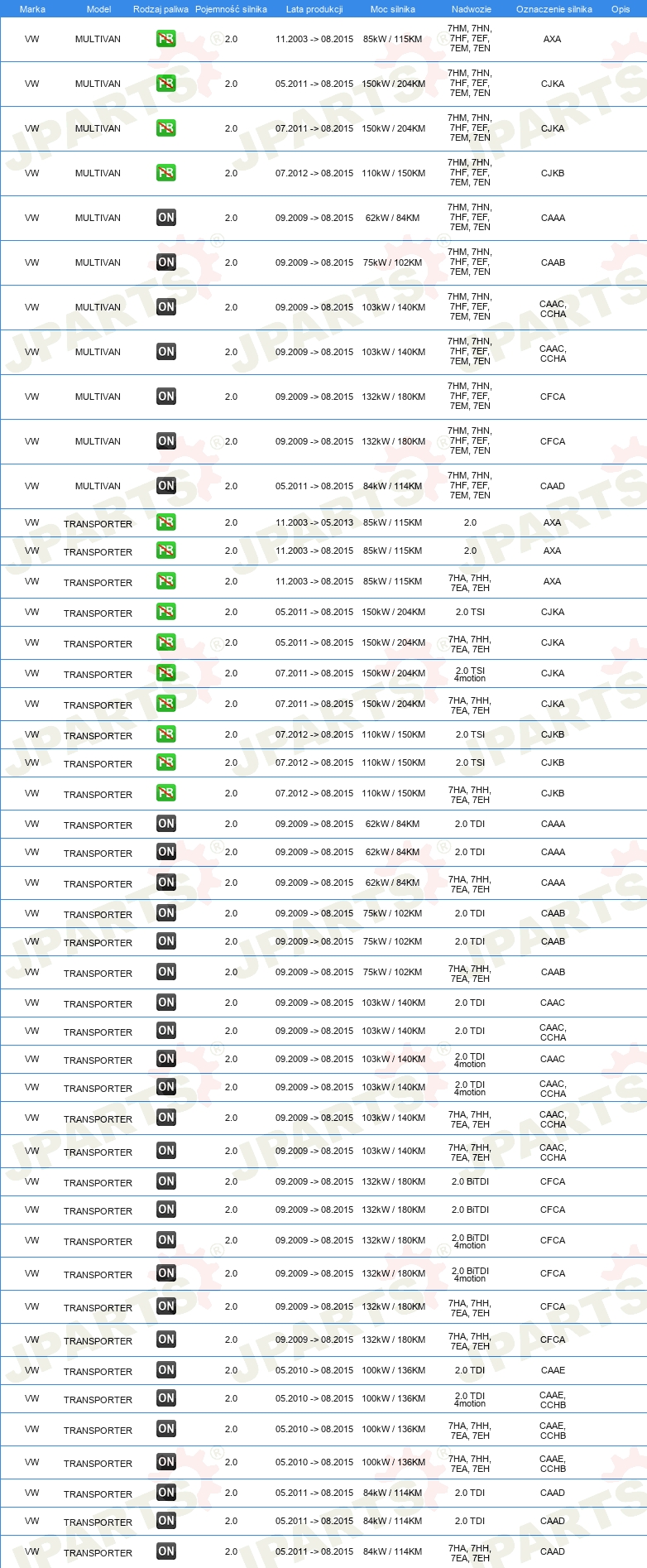Select the diesel ON icon in the Multivan CAAD row

(166, 486)
